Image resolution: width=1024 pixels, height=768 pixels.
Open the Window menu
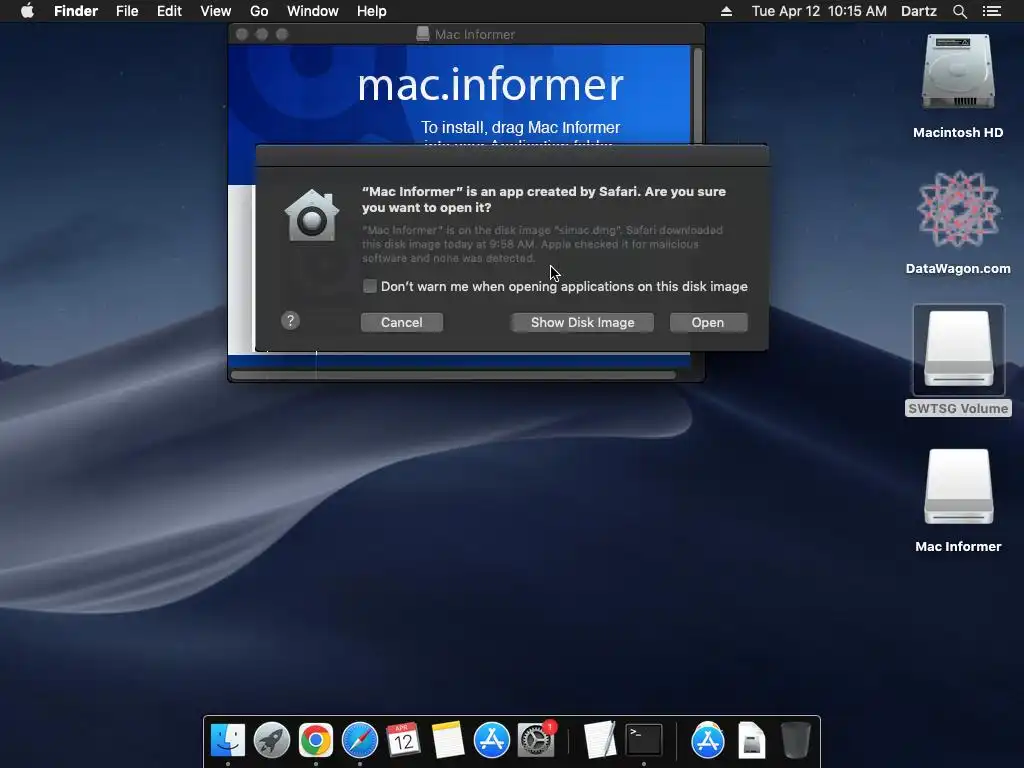pyautogui.click(x=313, y=11)
